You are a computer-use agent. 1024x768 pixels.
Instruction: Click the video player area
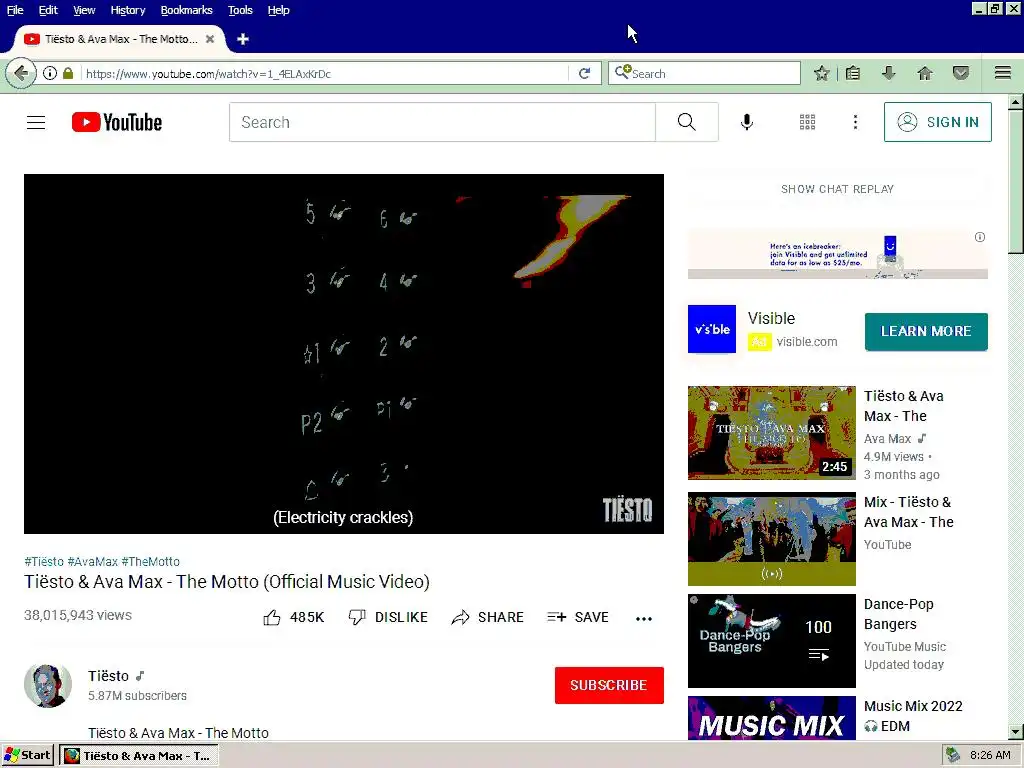tap(344, 353)
